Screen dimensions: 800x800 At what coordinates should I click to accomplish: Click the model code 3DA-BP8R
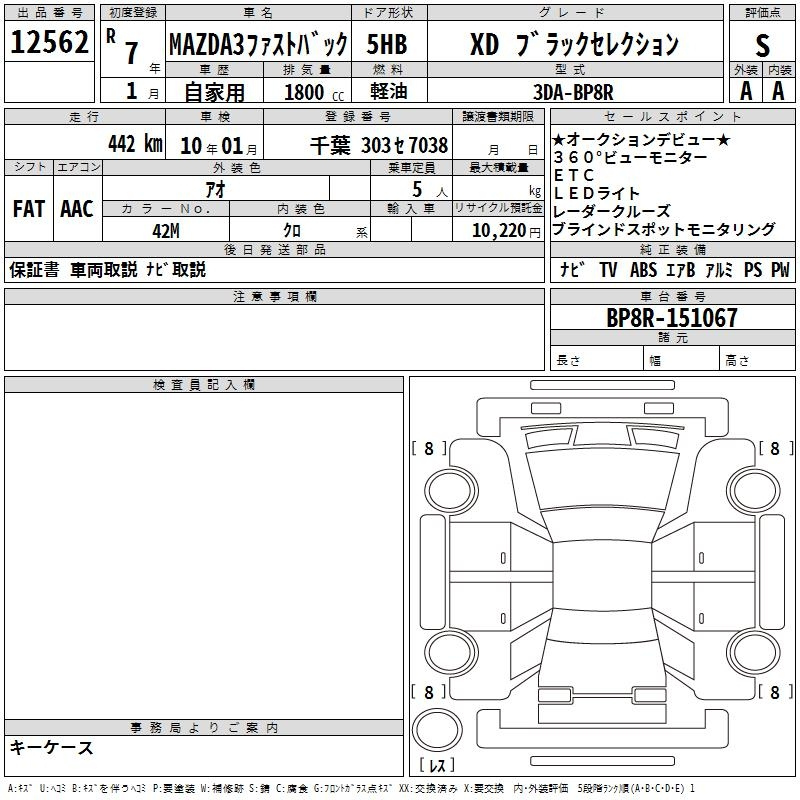click(x=575, y=91)
